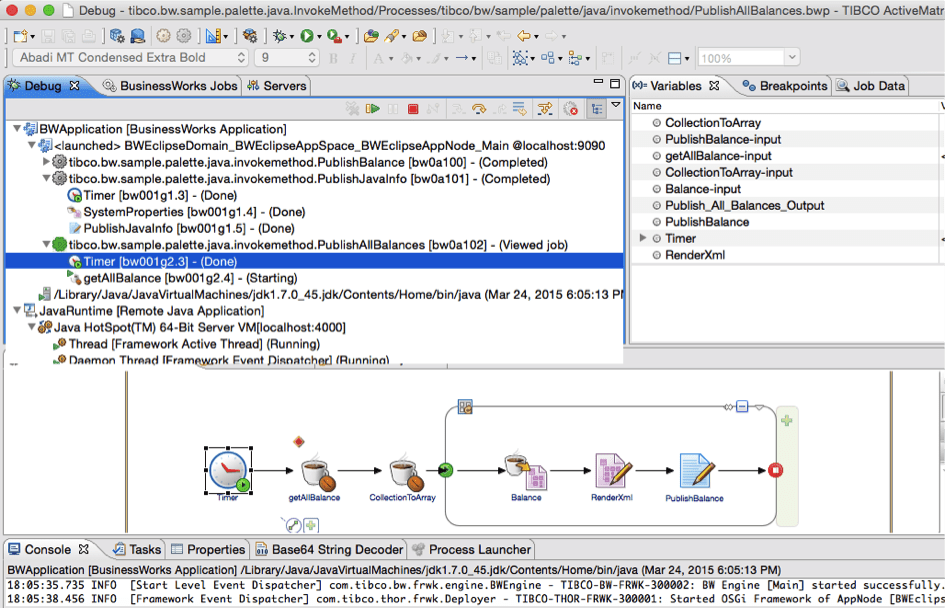Viewport: 945px width, 609px height.
Task: Open the zoom 100% combo box arrow
Action: pyautogui.click(x=792, y=58)
